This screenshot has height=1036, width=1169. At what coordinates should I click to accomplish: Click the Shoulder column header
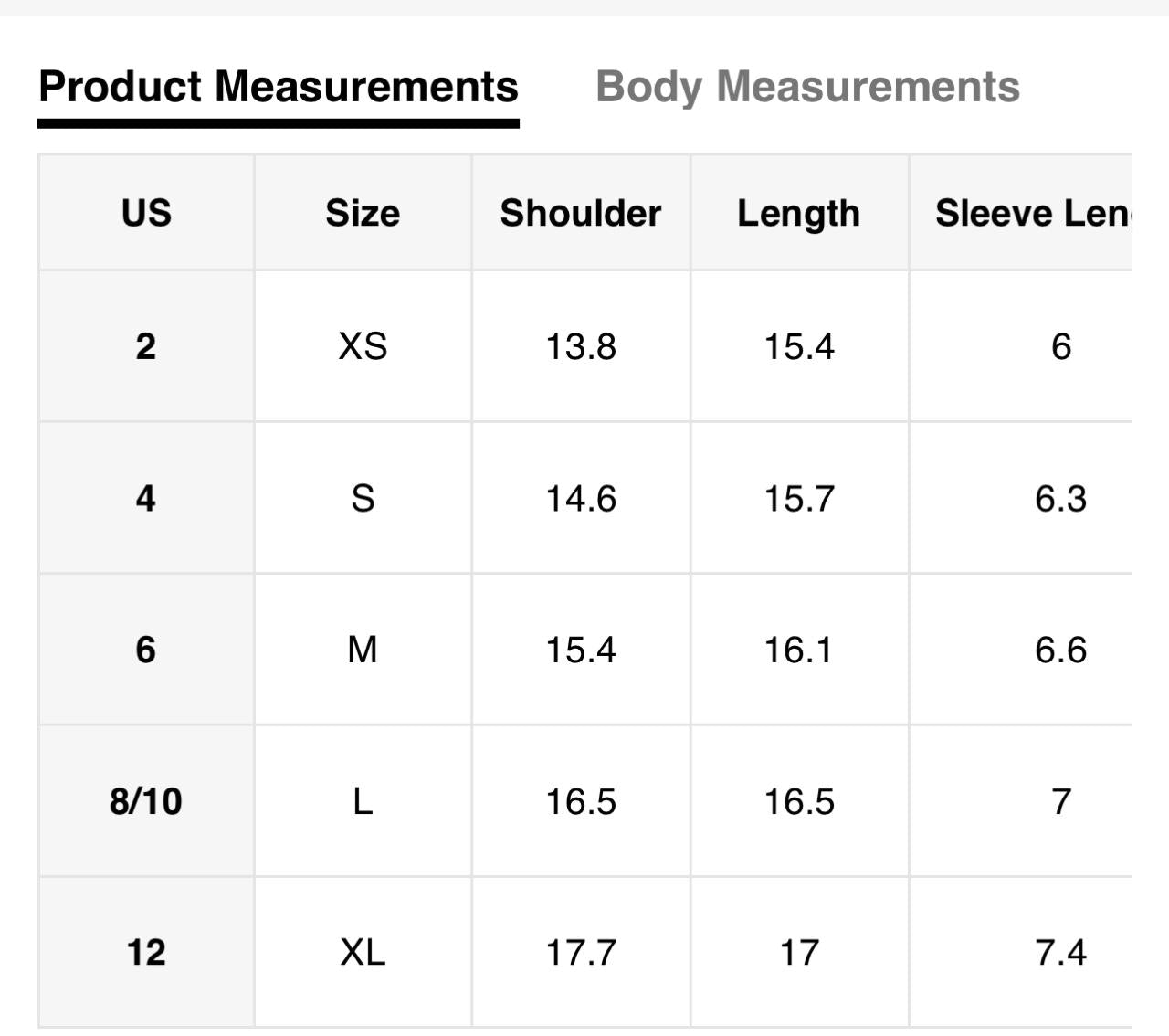(581, 213)
